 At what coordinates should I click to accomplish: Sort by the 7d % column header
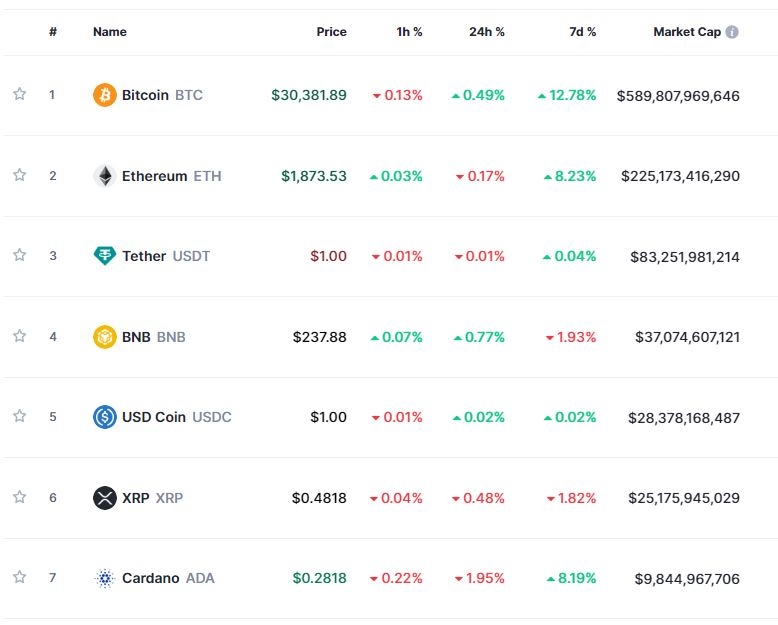(582, 32)
